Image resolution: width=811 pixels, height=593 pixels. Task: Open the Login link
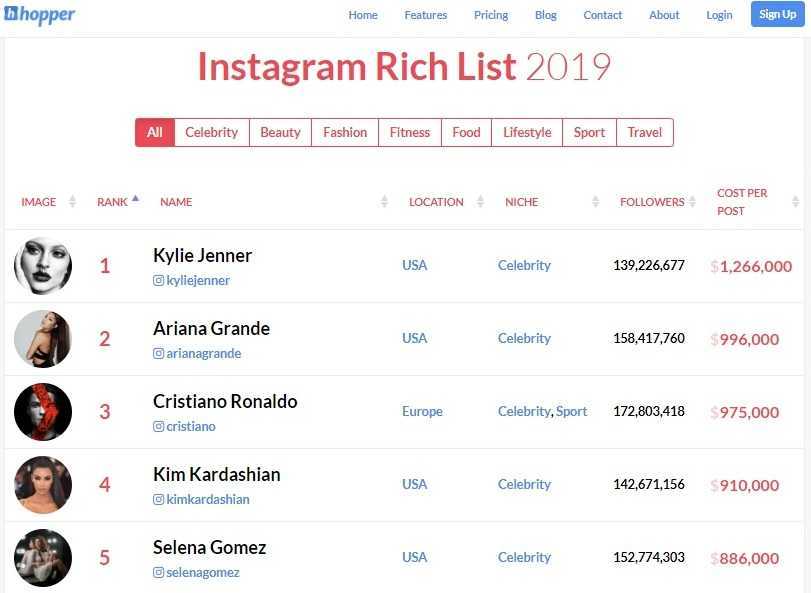coord(719,15)
